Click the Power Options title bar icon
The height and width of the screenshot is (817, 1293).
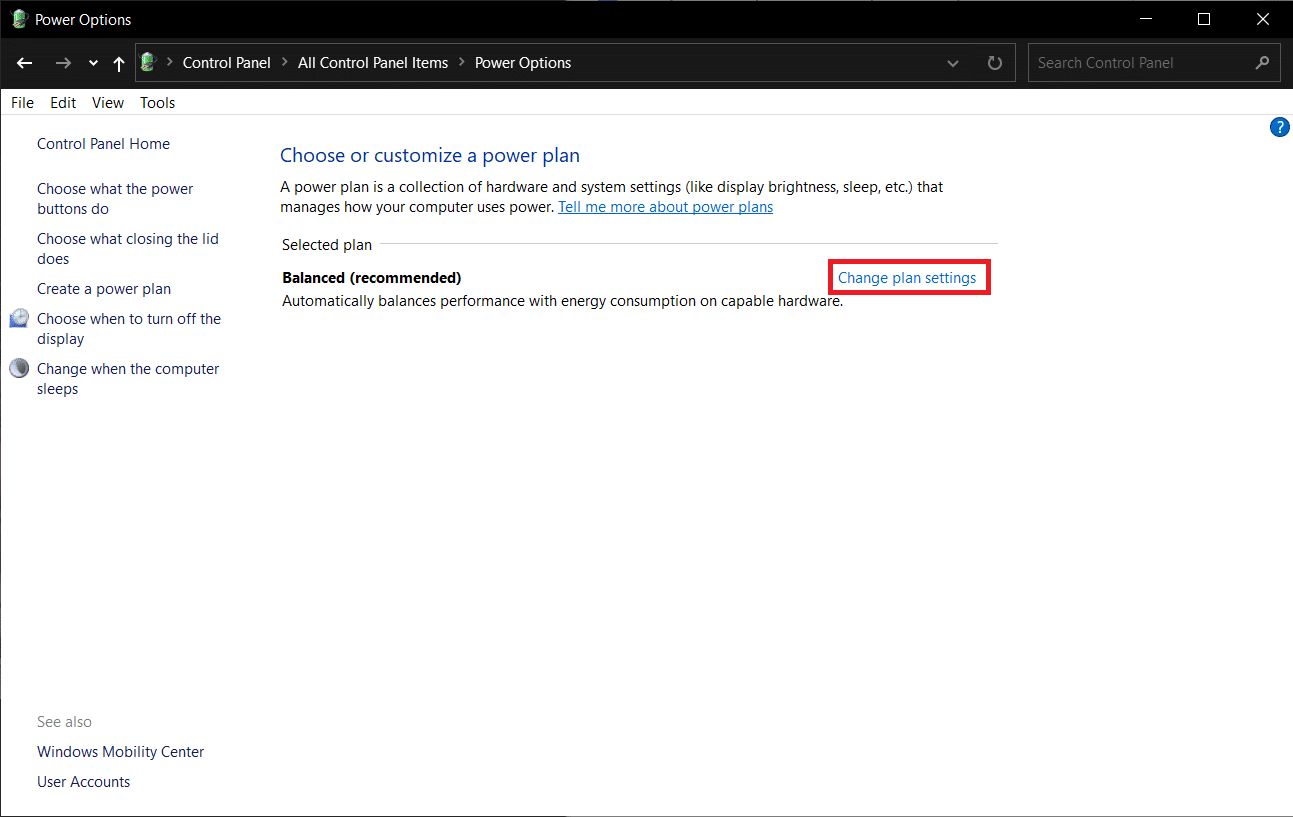tap(19, 19)
